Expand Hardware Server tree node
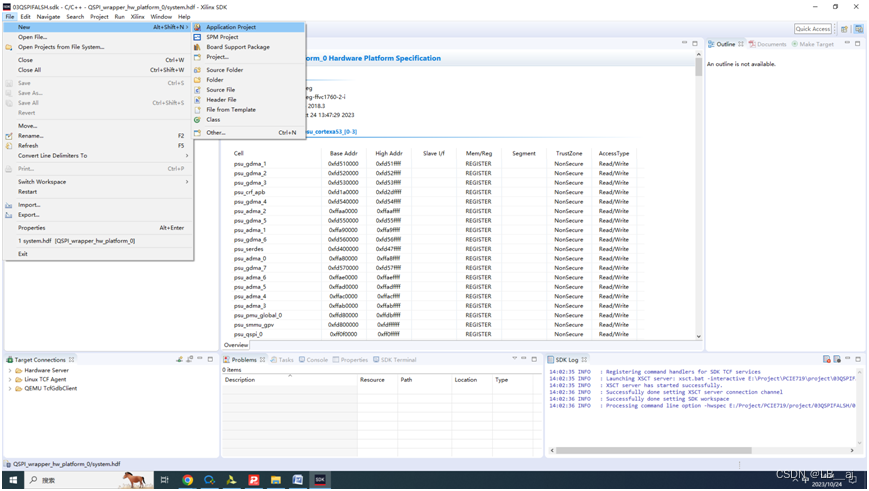 10,370
